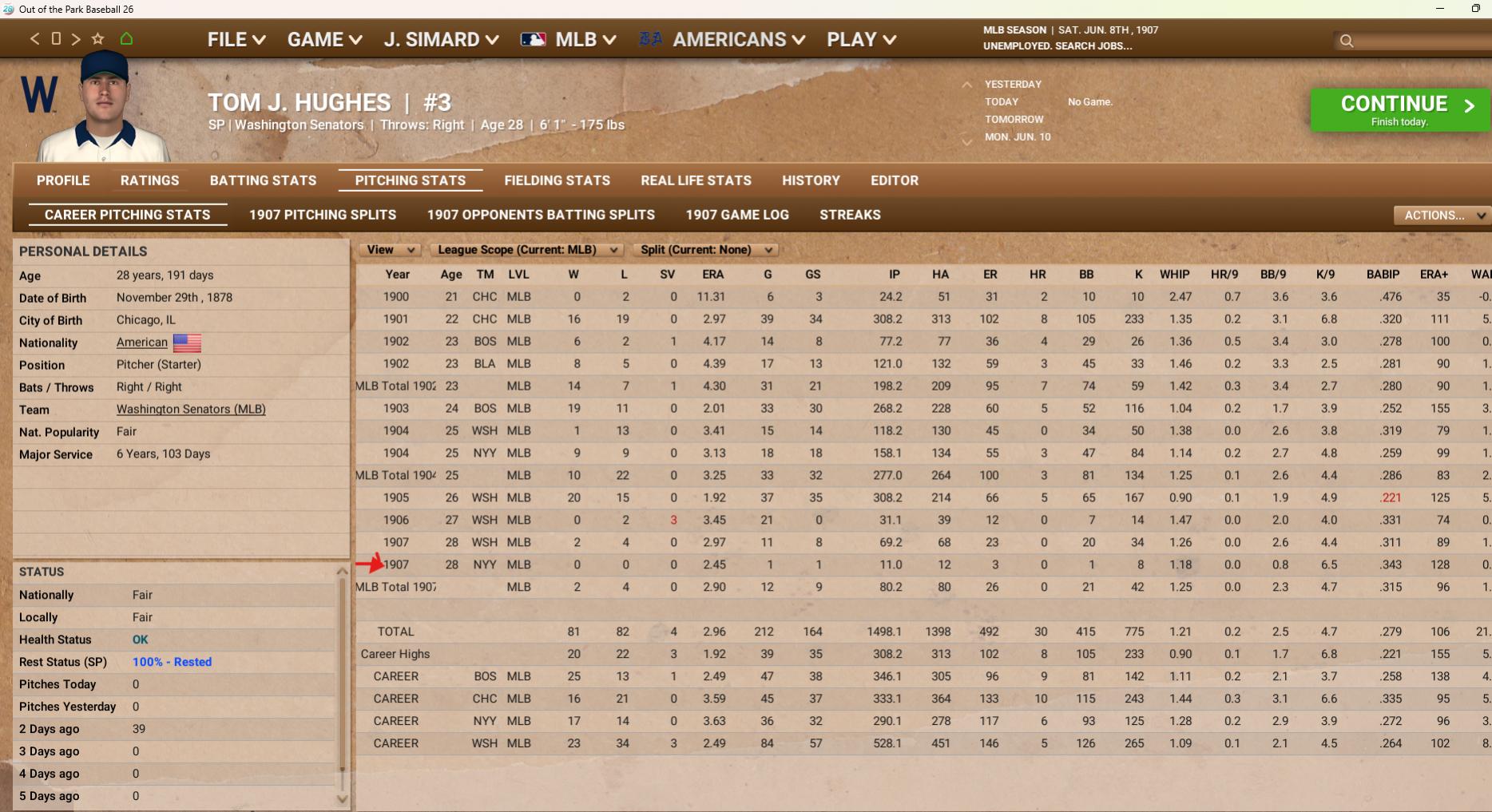Sort the table by ERA column header
Viewport: 1492px width, 812px height.
pyautogui.click(x=712, y=275)
